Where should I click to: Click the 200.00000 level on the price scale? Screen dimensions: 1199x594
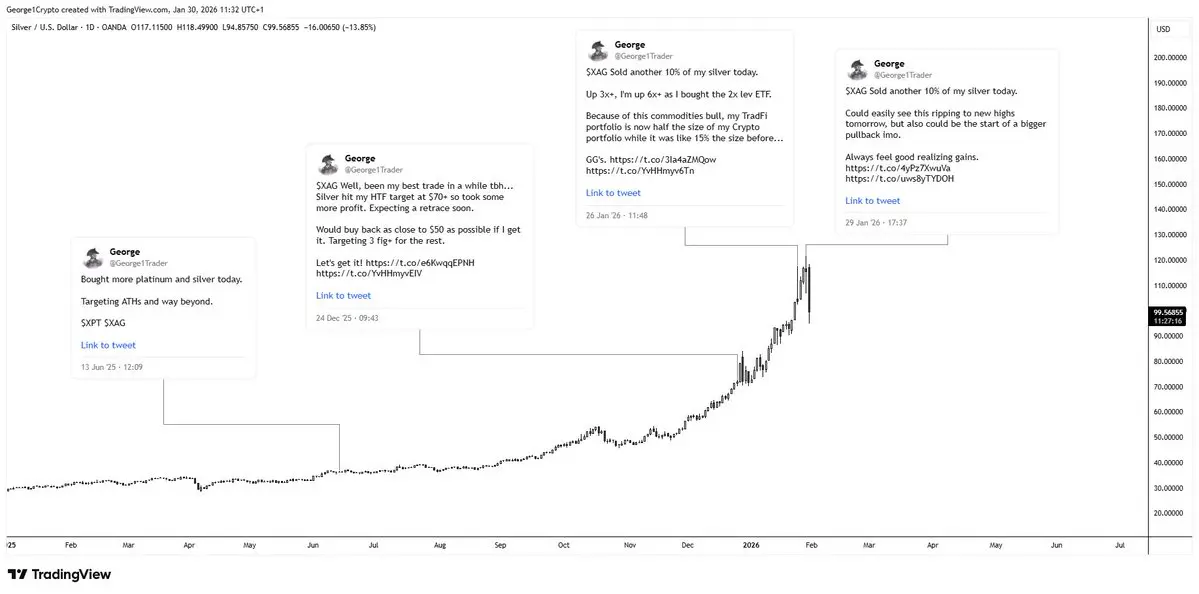1170,58
